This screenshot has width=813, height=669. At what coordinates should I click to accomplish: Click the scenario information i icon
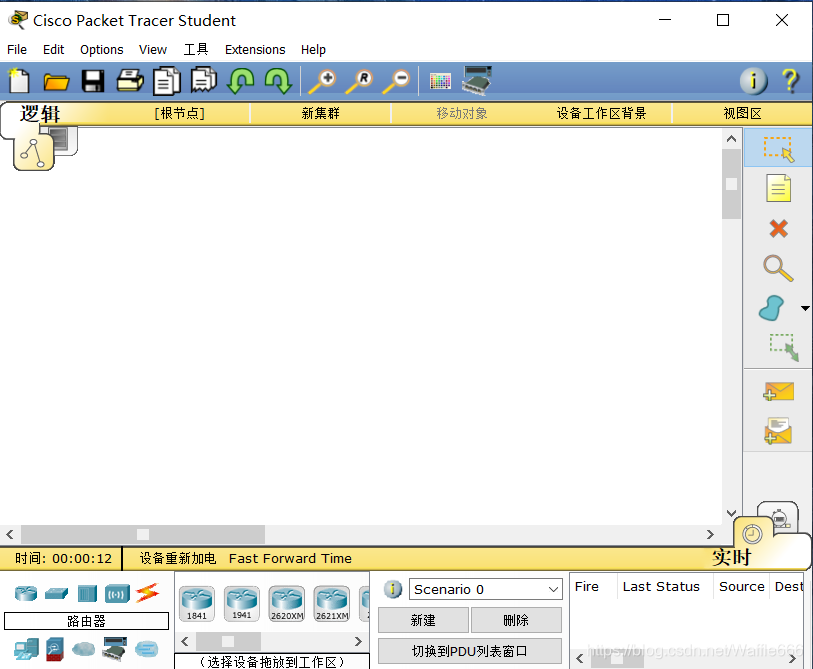tap(393, 589)
